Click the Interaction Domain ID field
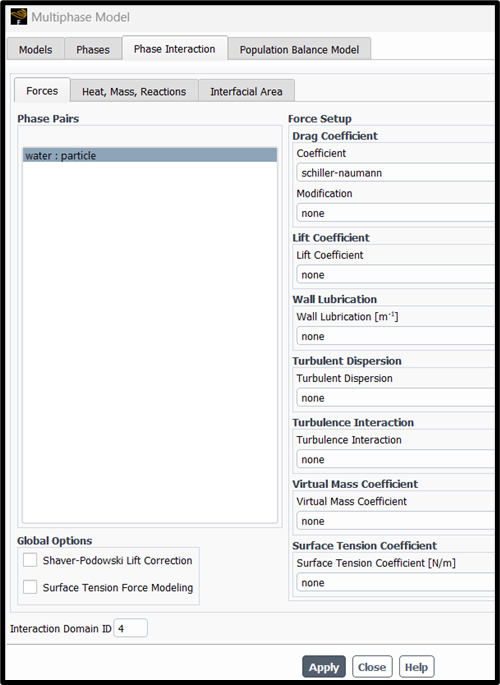Screen dimensions: 500x685 (x=131, y=628)
